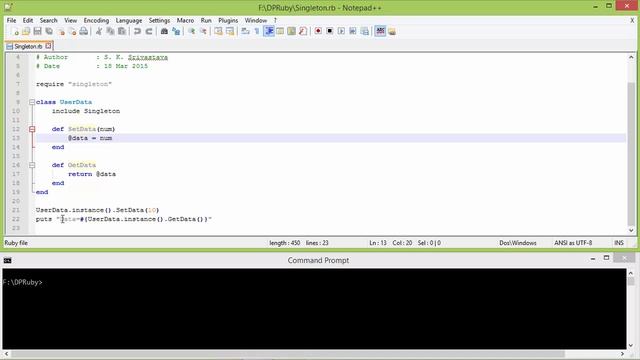Click the Redo arrow icon
640x360 pixels.
(x=149, y=31)
